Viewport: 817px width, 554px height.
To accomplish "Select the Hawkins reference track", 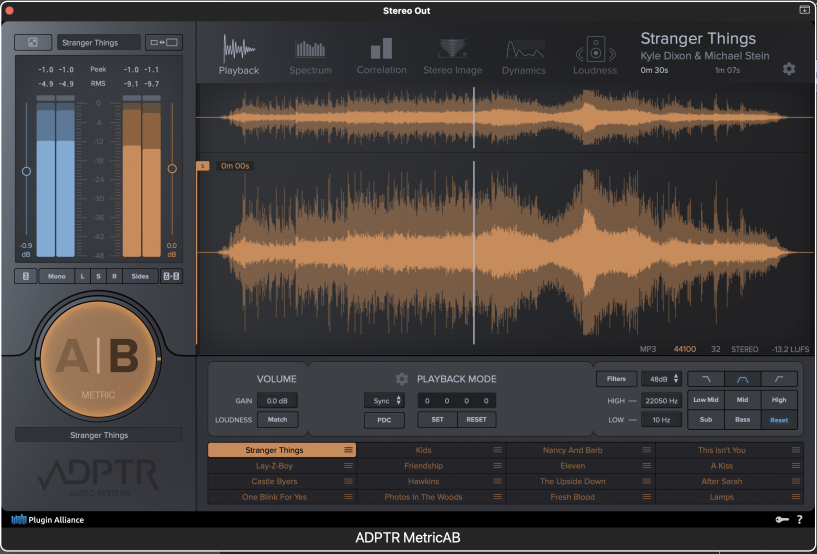I will (x=423, y=482).
